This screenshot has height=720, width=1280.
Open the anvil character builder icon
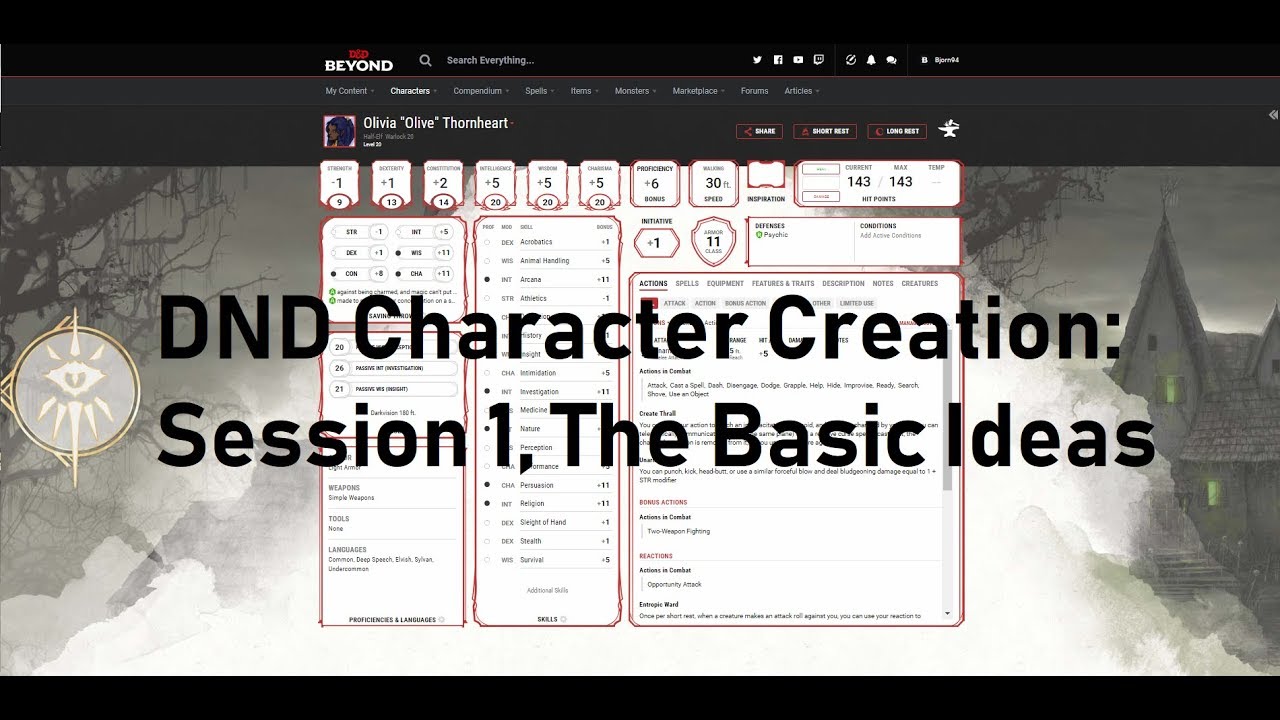[x=949, y=129]
